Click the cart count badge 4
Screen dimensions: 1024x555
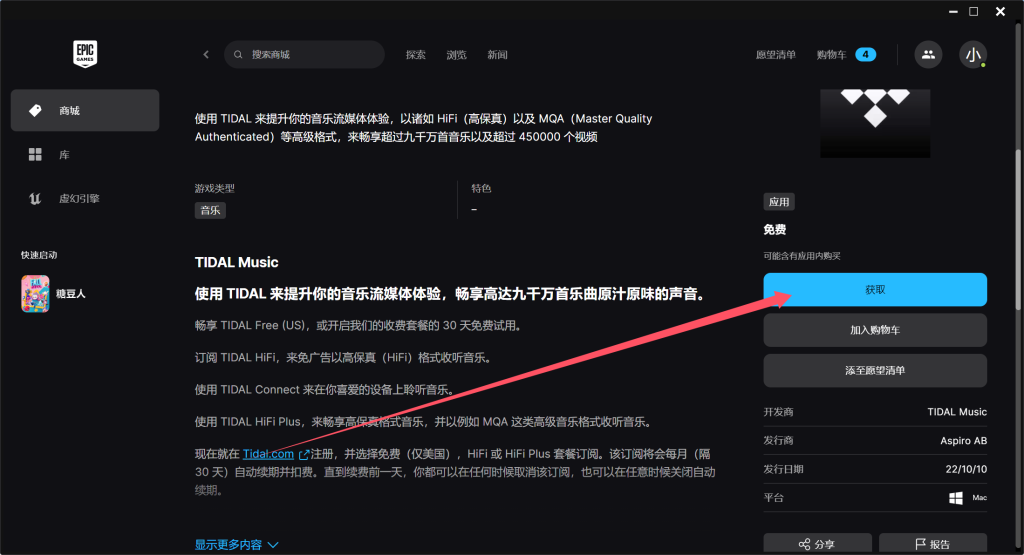865,55
